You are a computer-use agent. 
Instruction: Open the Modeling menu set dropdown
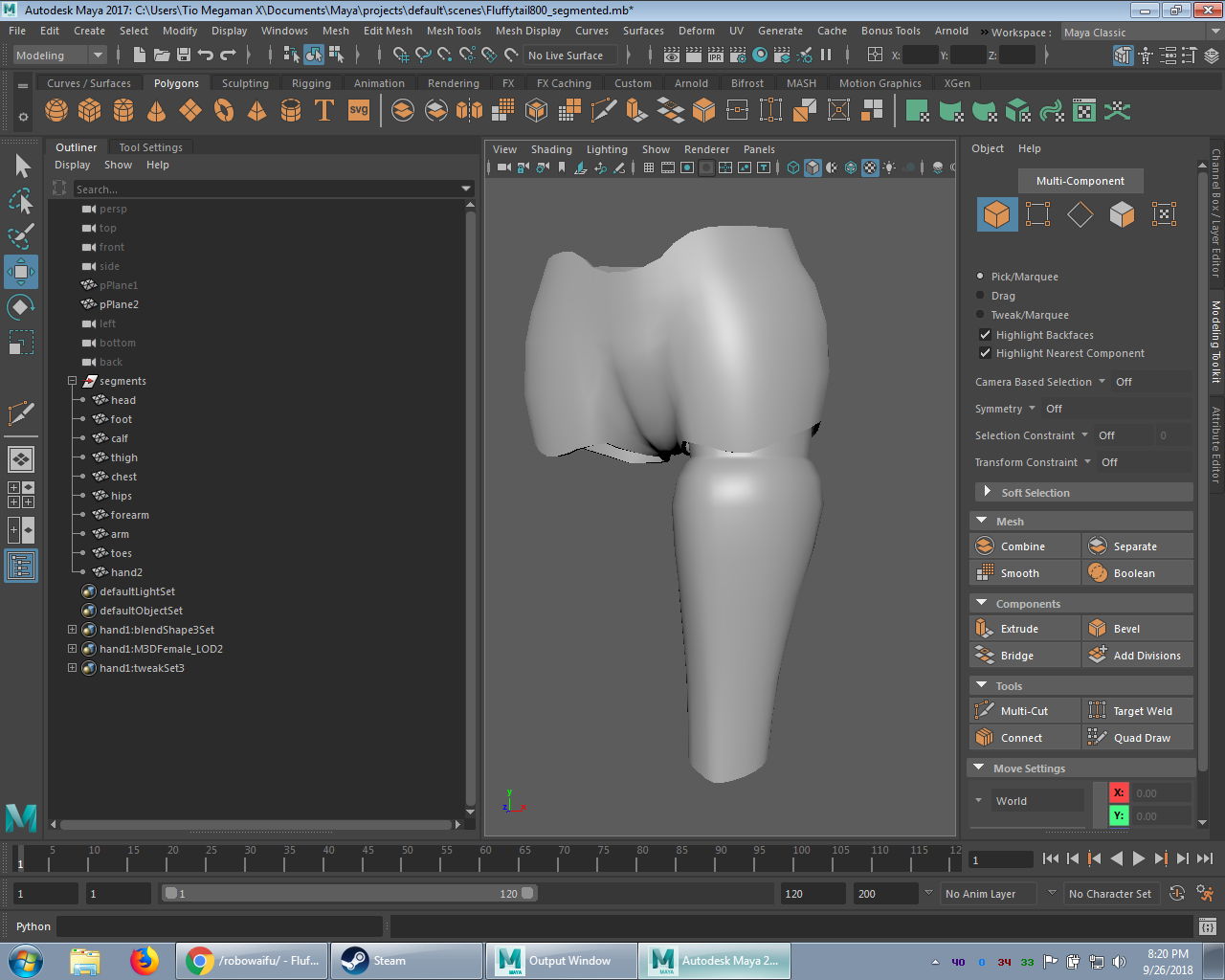tap(59, 56)
